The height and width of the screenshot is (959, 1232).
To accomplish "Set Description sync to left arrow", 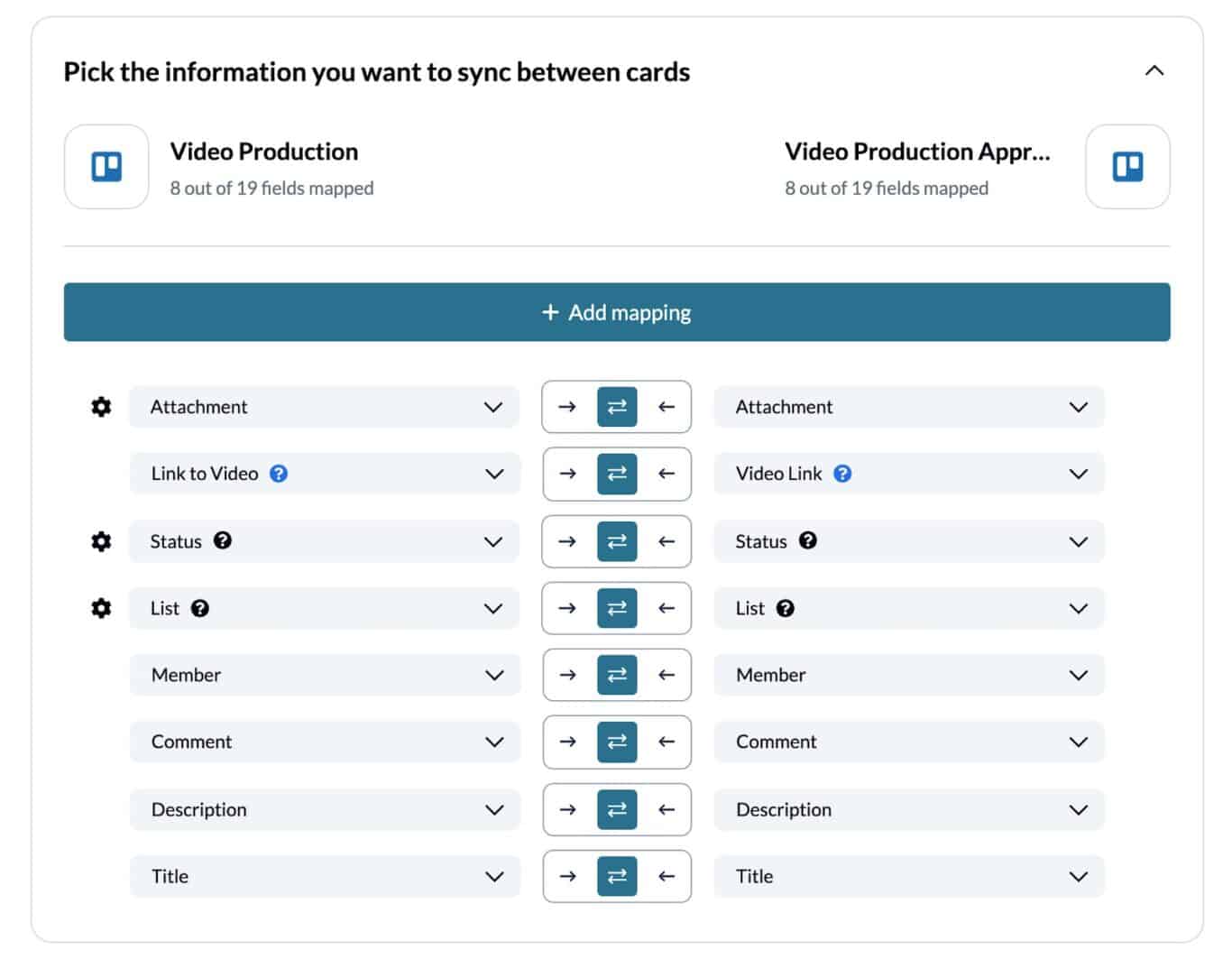I will pyautogui.click(x=667, y=809).
